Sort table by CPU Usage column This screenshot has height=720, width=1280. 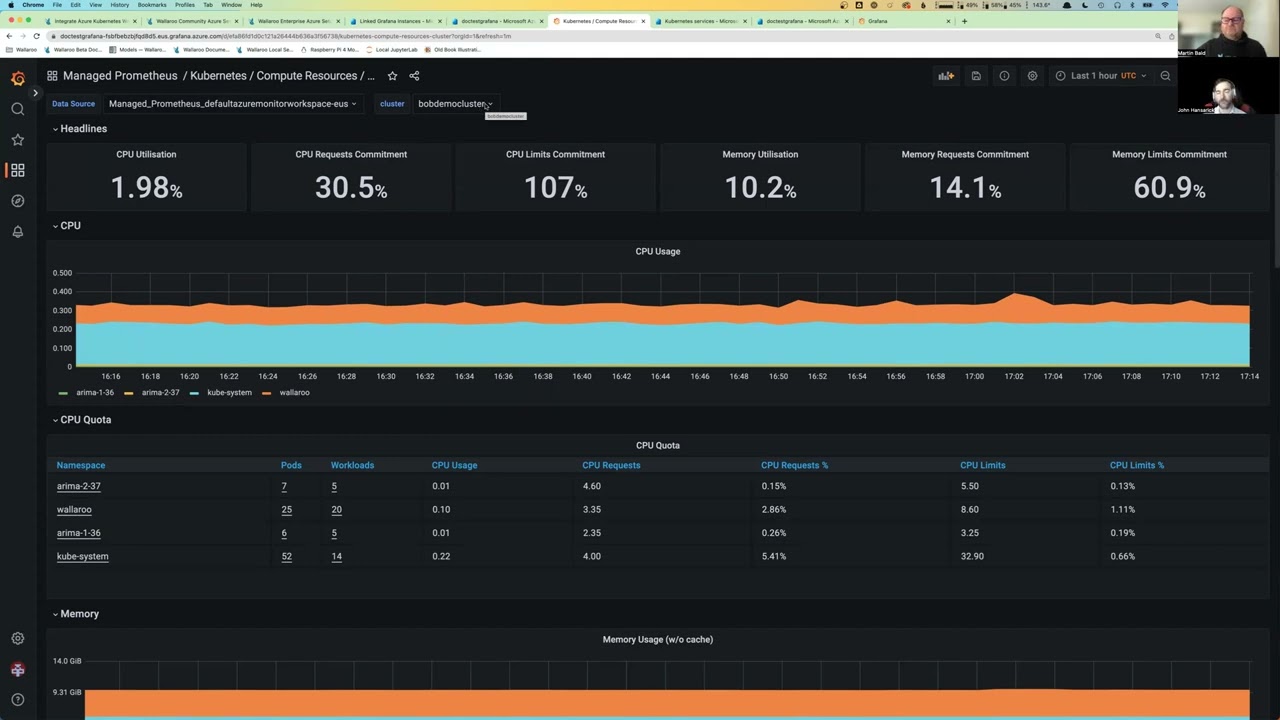point(454,465)
